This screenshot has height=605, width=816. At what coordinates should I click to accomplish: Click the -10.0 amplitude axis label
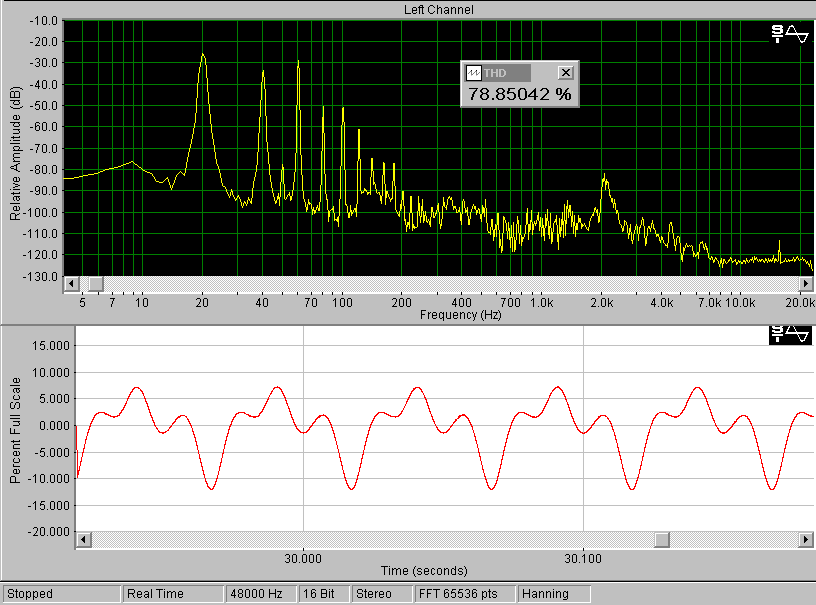point(43,21)
